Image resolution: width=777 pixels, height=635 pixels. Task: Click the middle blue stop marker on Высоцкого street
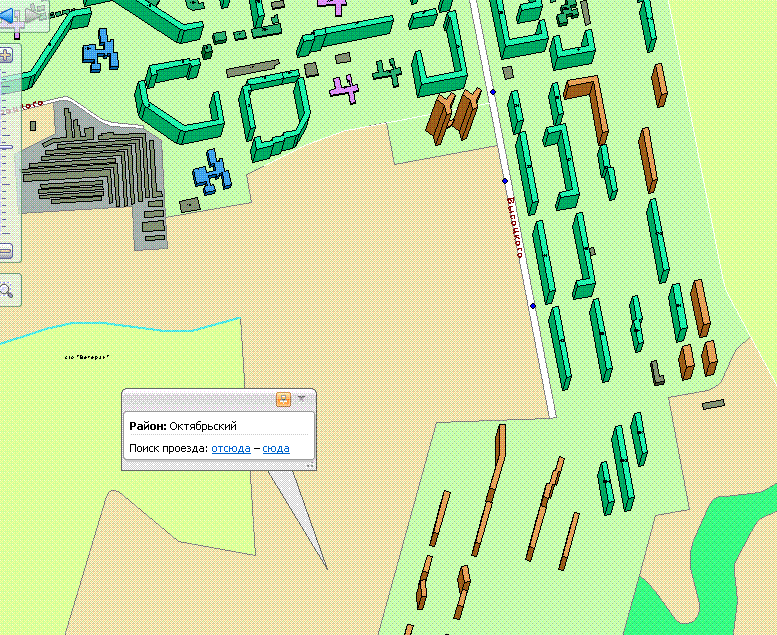505,181
